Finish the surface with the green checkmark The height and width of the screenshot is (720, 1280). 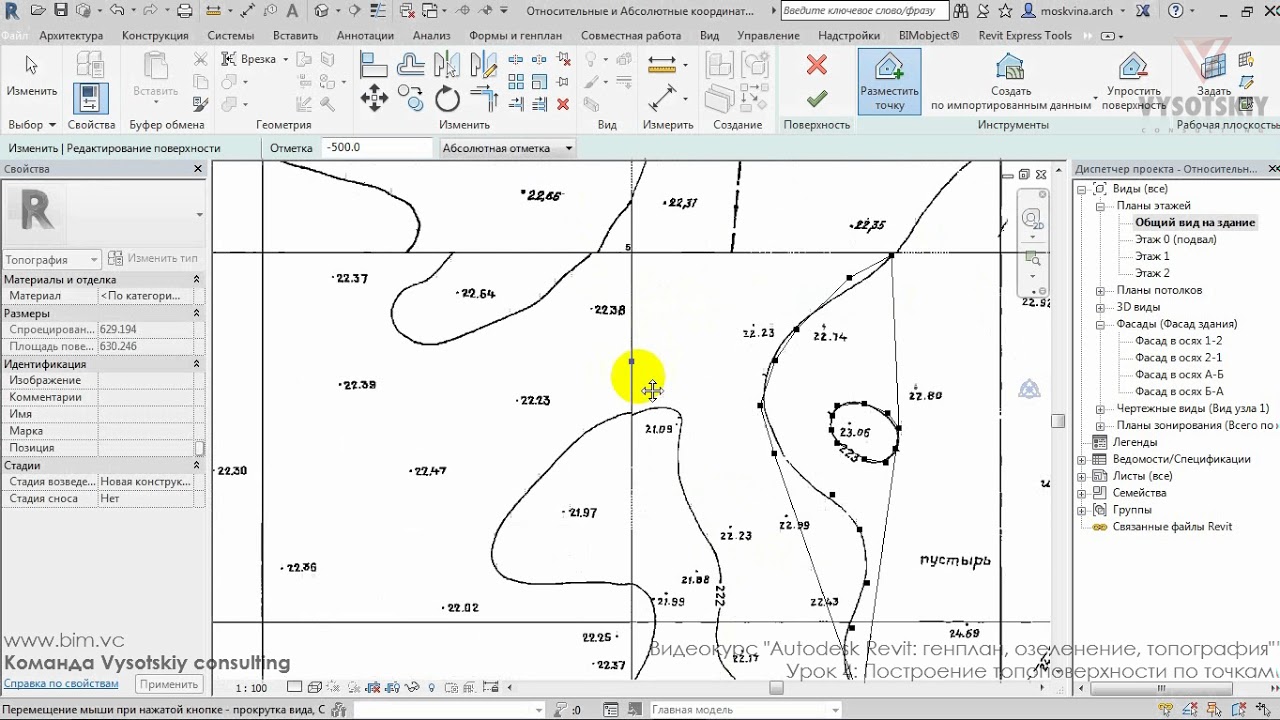(817, 98)
